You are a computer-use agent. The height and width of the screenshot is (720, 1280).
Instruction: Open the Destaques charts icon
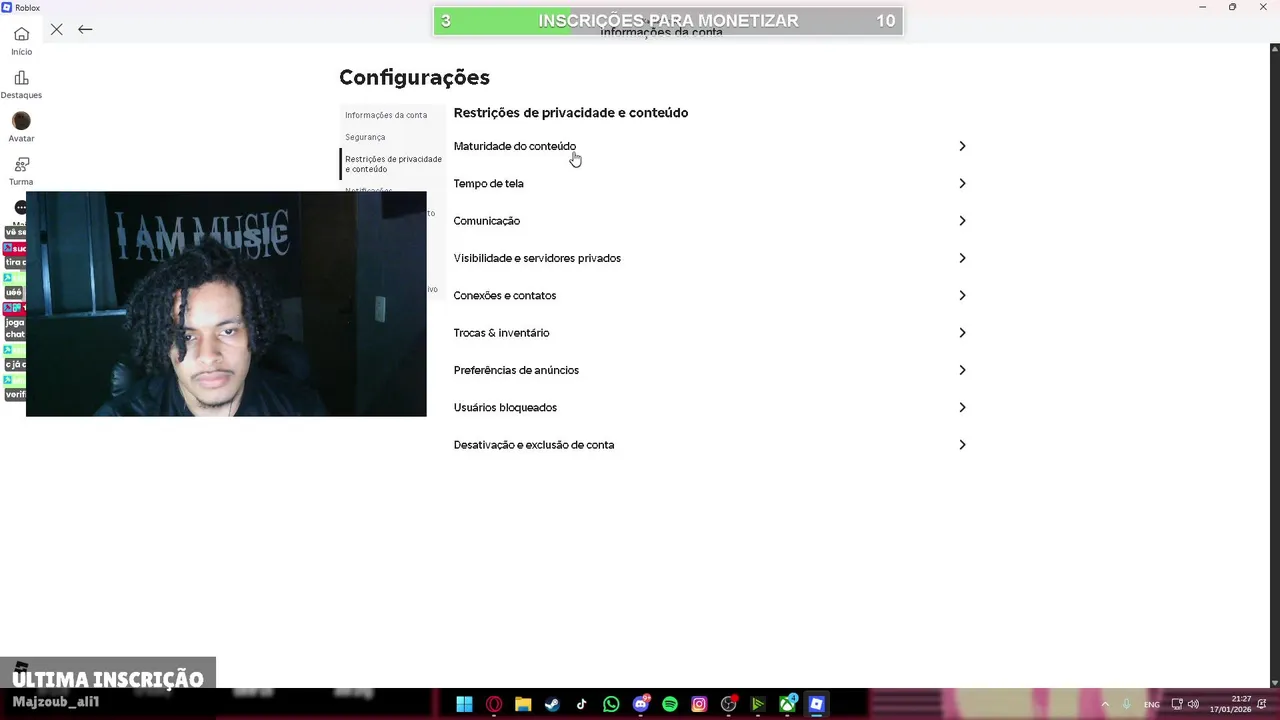coord(21,78)
